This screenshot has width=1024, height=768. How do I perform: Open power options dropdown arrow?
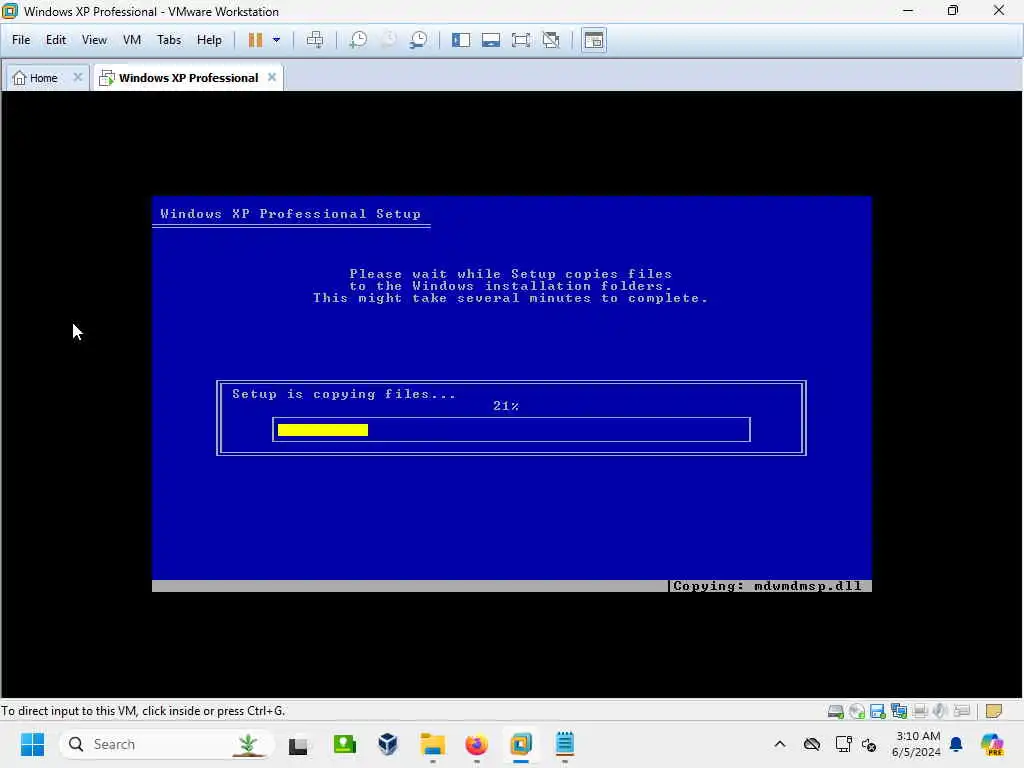click(276, 40)
